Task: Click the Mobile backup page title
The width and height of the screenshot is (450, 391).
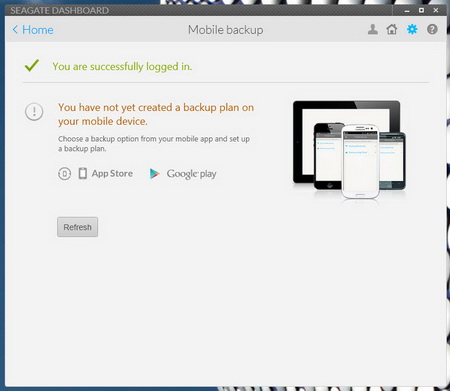Action: tap(226, 30)
